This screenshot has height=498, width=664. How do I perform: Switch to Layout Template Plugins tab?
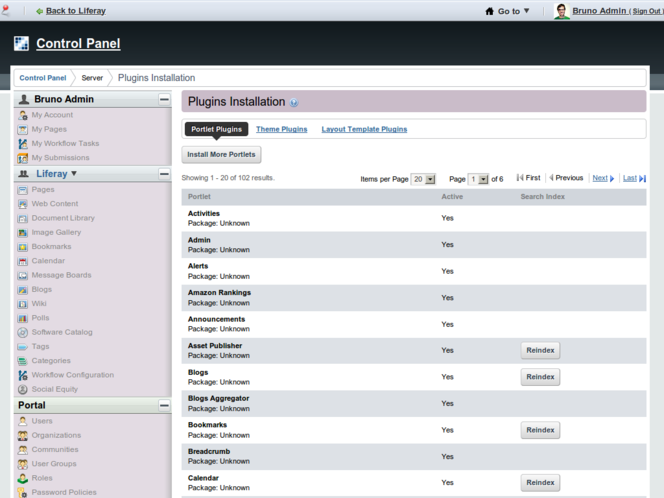point(364,129)
